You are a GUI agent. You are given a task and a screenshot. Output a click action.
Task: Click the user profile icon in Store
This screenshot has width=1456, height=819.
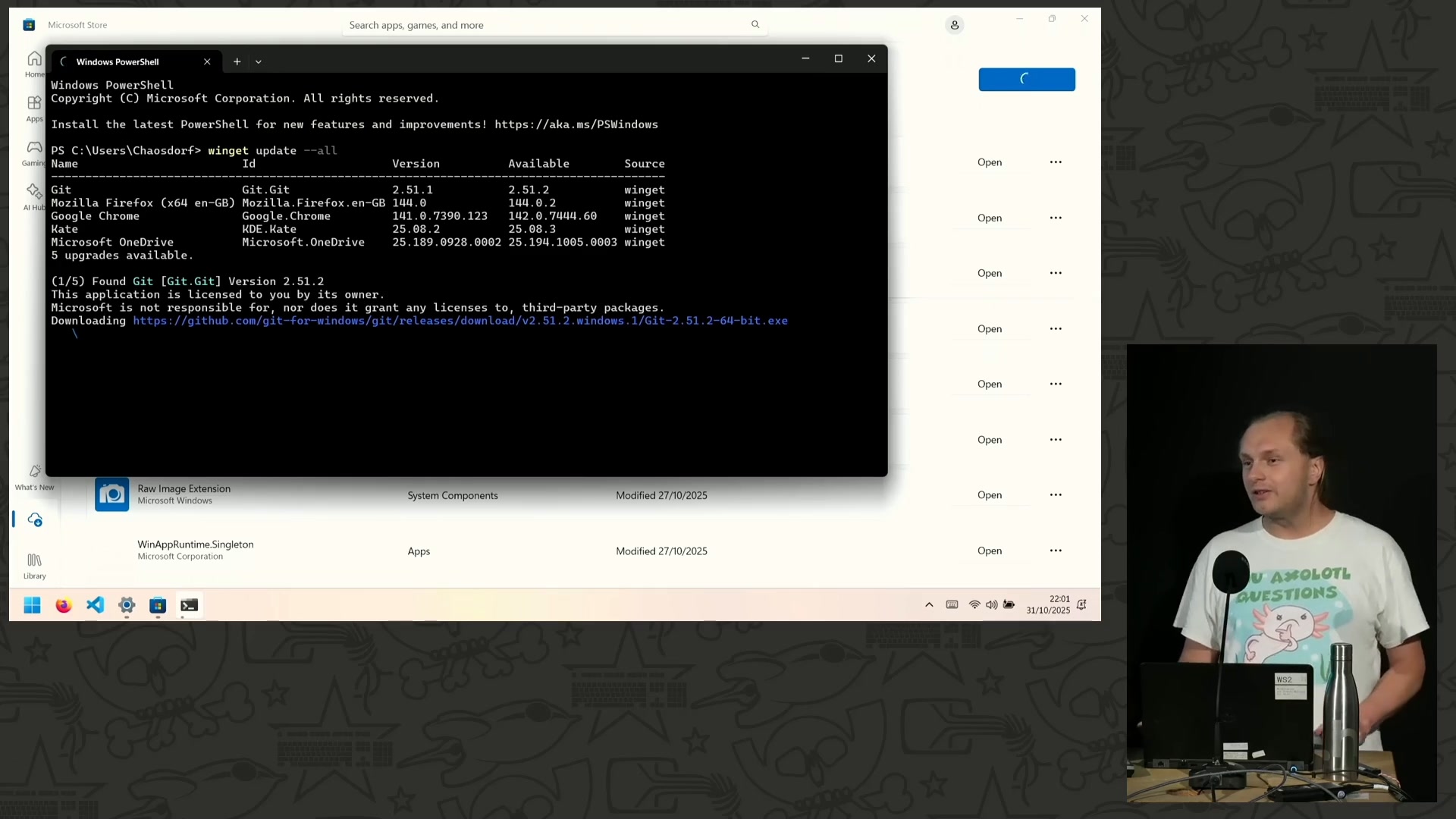coord(954,25)
